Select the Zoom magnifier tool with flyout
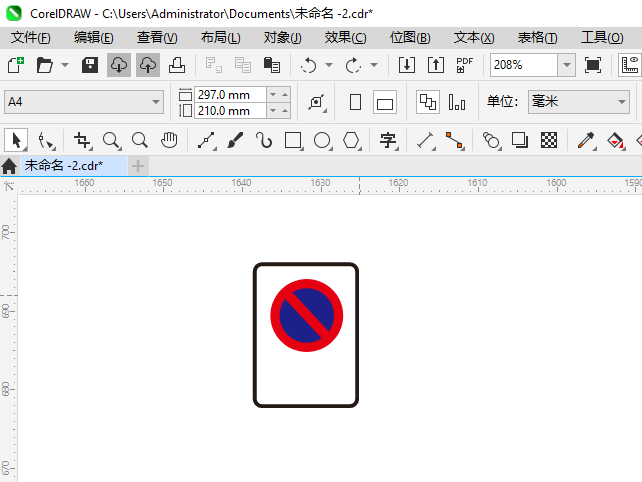The height and width of the screenshot is (482, 642). (x=111, y=140)
